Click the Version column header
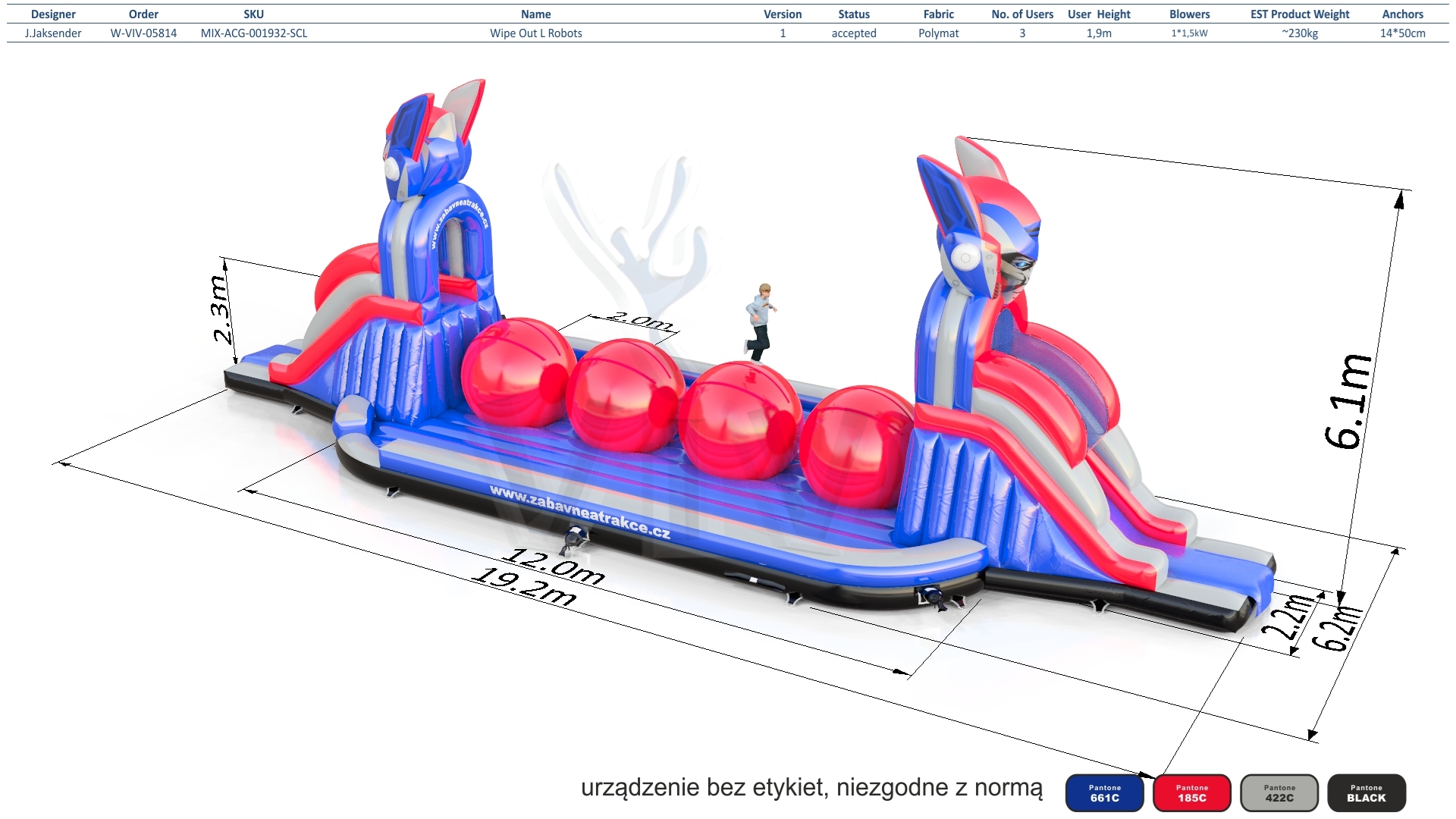1456x819 pixels. click(x=783, y=14)
